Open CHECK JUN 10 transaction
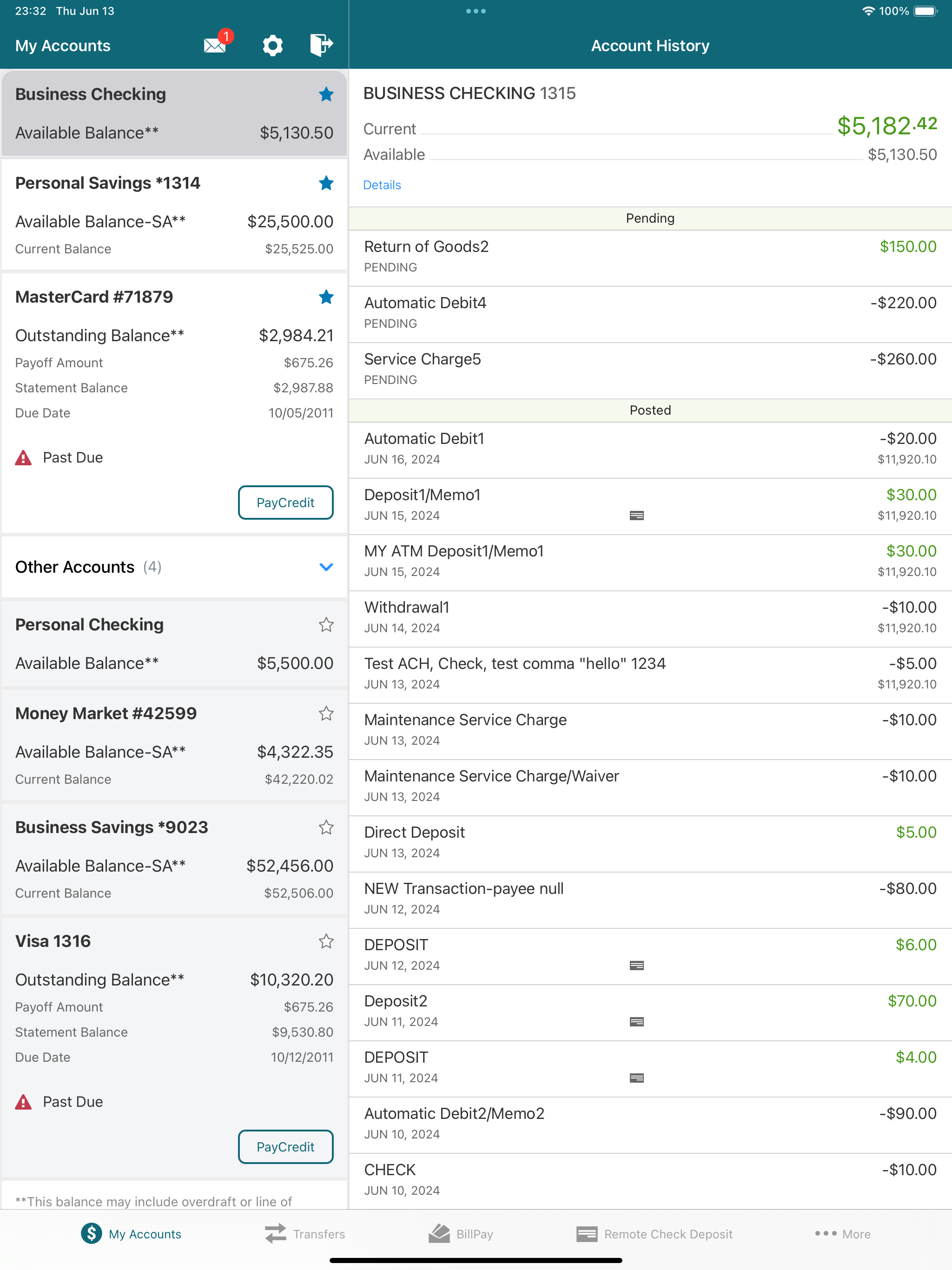 (650, 1181)
